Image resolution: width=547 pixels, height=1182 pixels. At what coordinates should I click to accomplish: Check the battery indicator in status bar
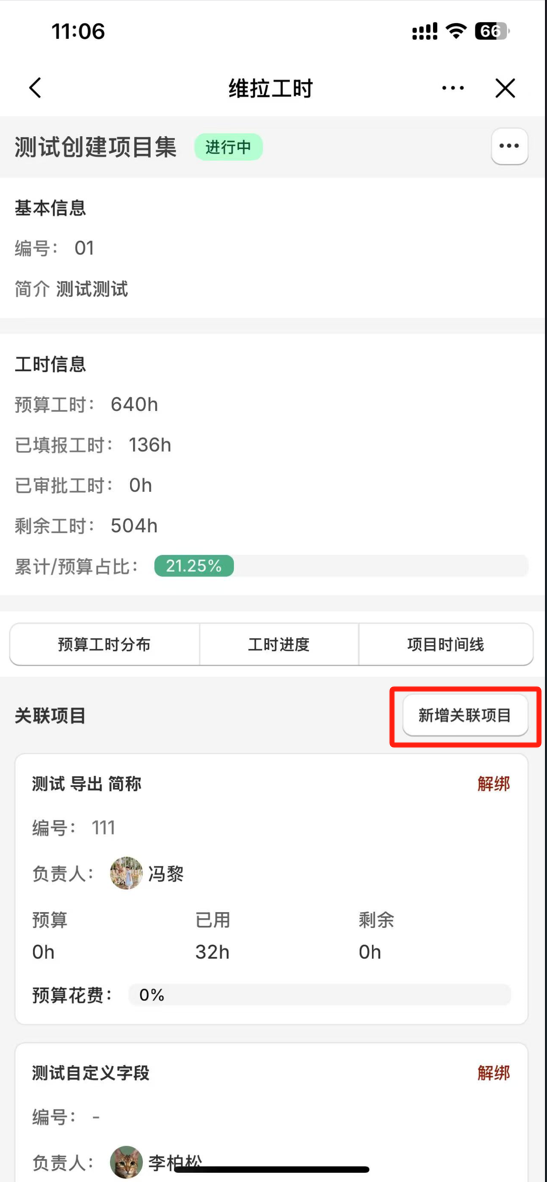click(x=492, y=31)
